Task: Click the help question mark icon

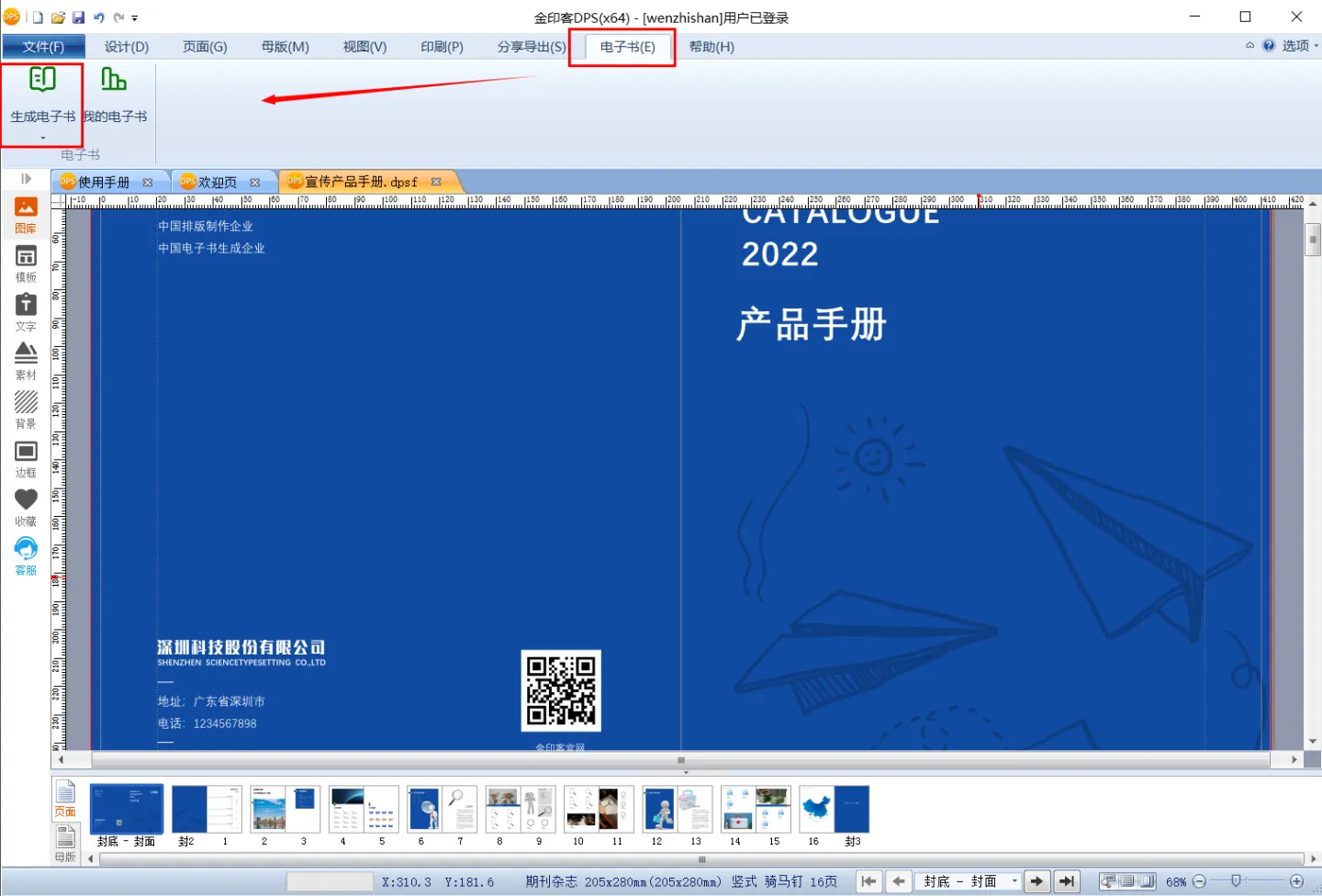Action: 1269,46
